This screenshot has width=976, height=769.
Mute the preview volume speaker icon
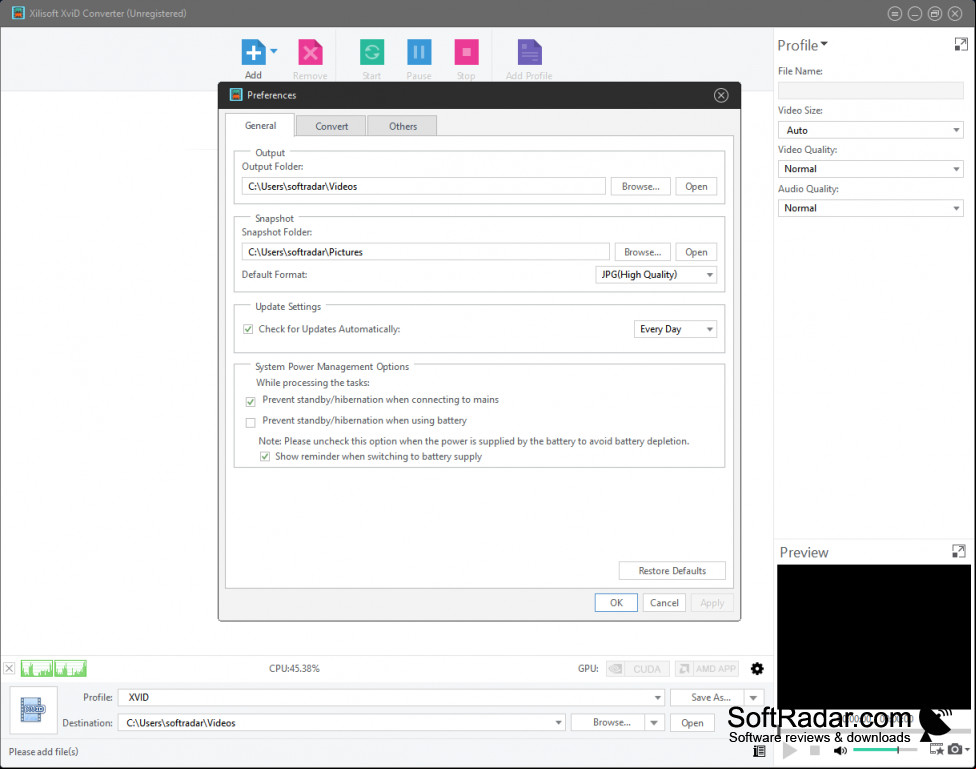click(840, 750)
